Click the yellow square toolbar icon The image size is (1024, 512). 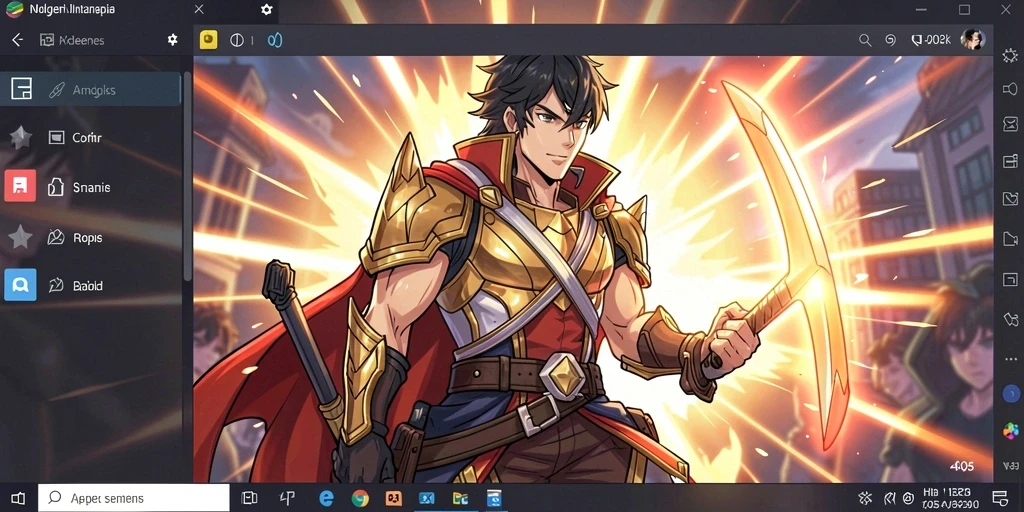pyautogui.click(x=208, y=40)
